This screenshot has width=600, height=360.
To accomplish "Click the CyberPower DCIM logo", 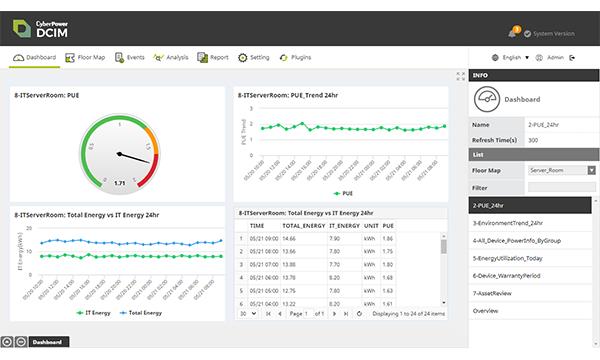I will [41, 29].
